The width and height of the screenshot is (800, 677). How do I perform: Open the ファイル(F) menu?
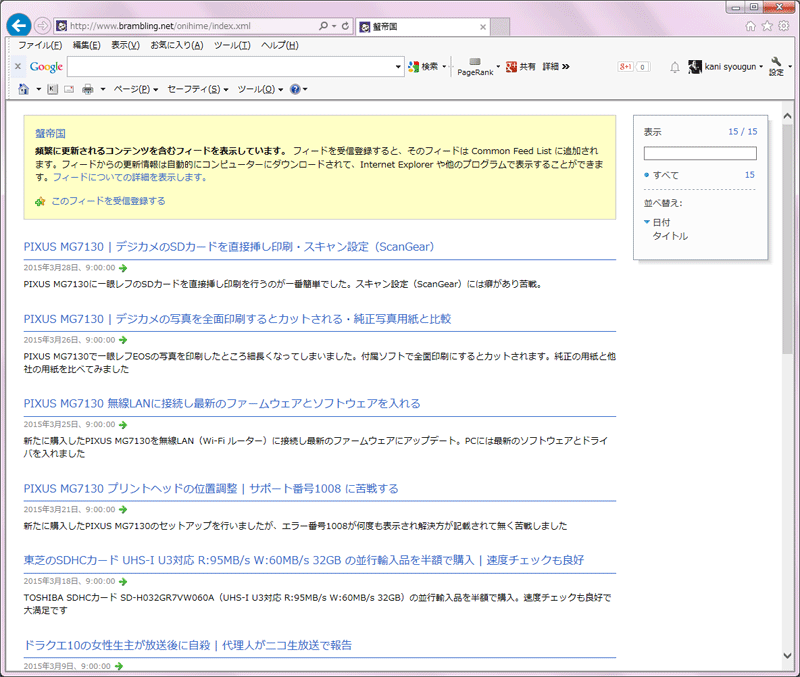39,45
